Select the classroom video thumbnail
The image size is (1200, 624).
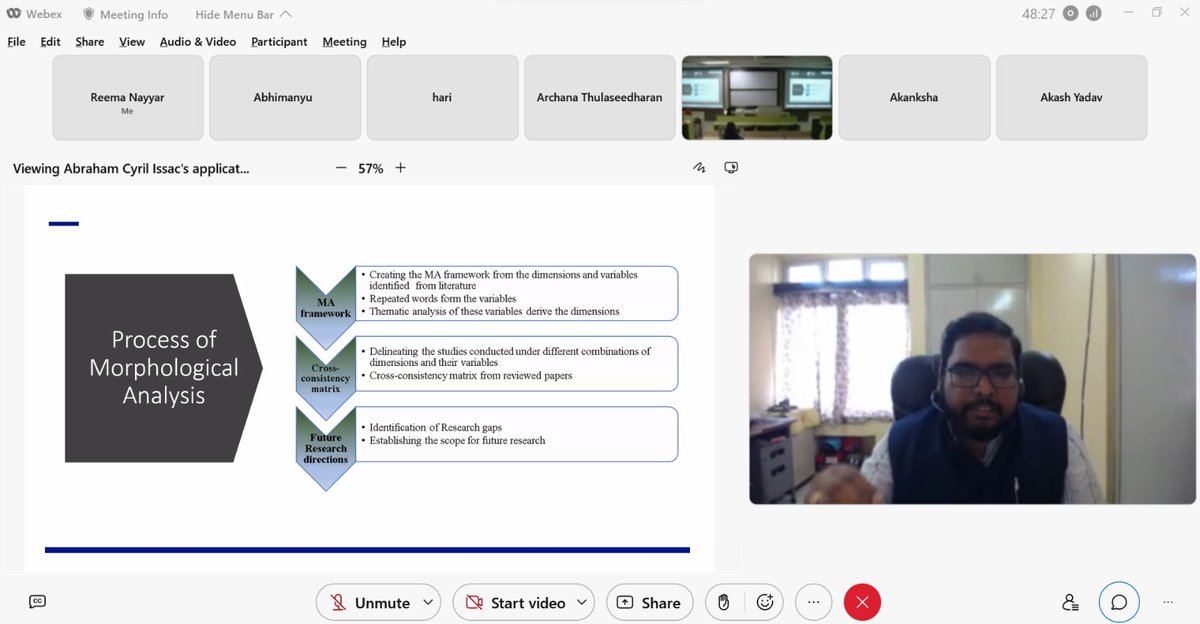(x=757, y=98)
